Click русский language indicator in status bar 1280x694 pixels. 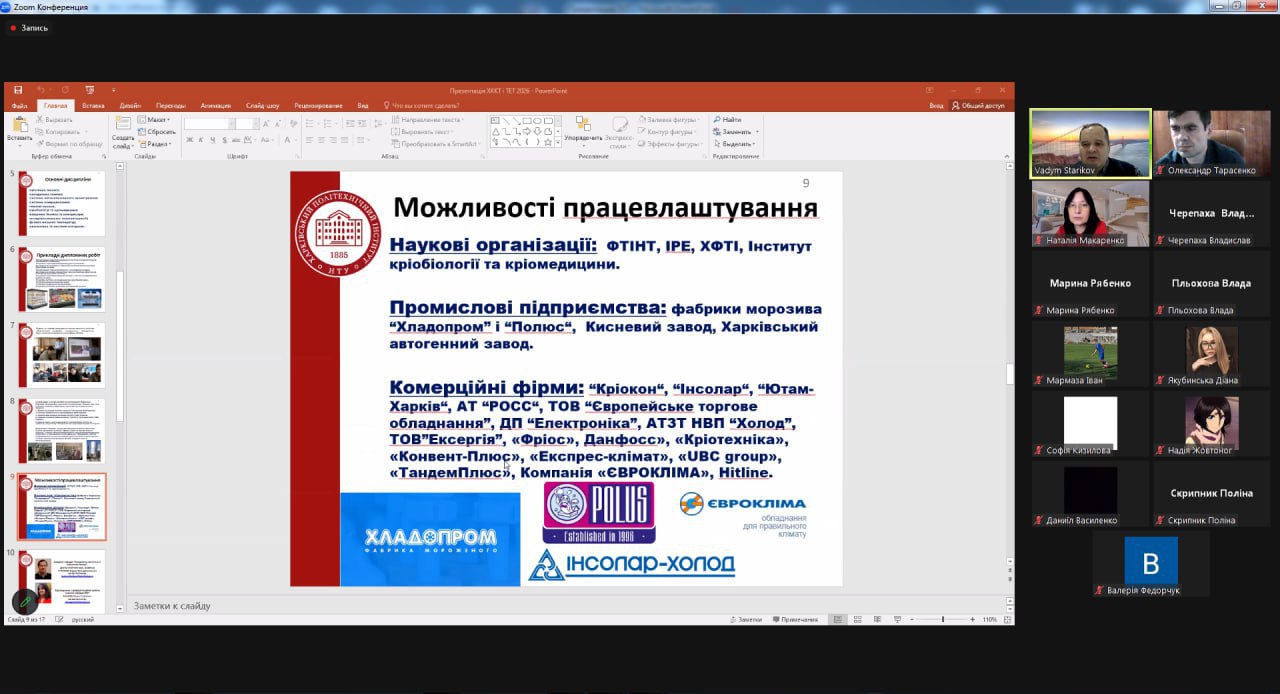click(83, 619)
